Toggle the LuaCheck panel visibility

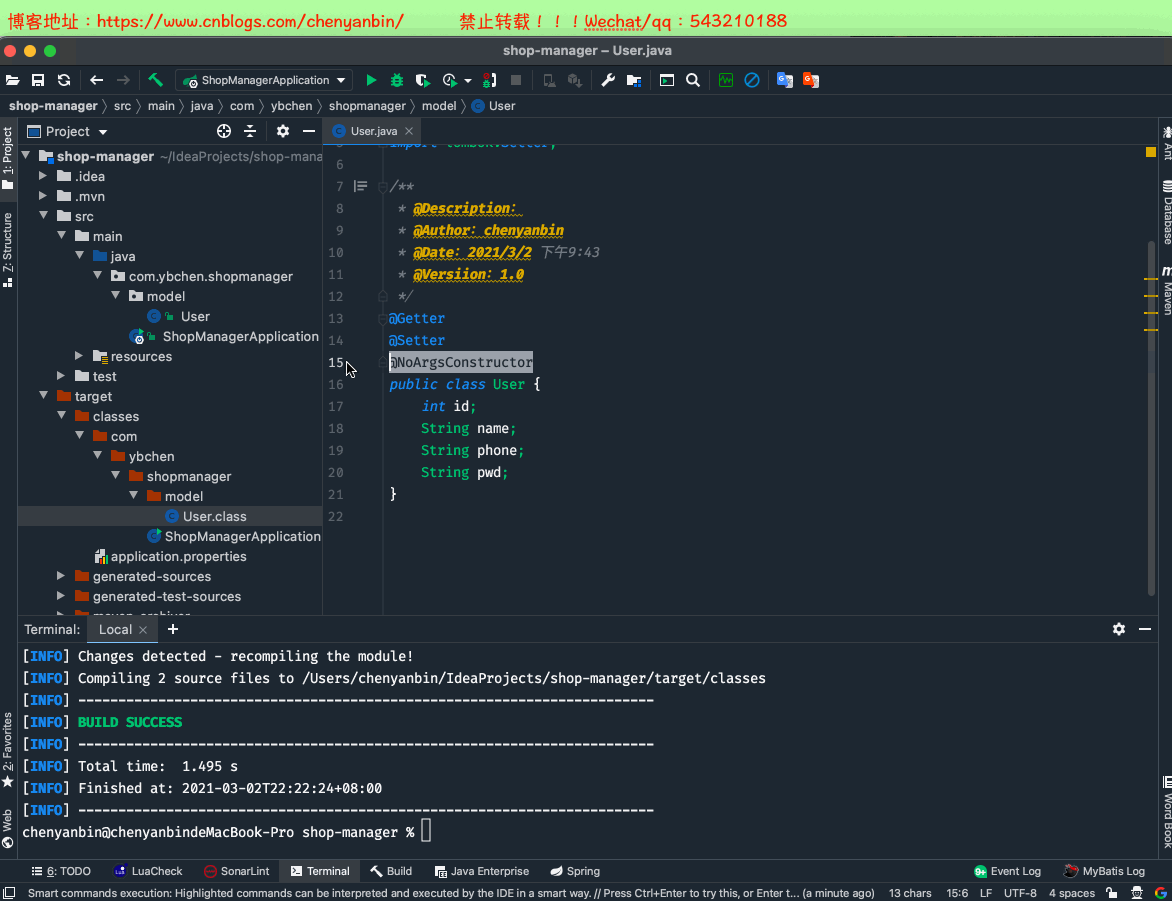(148, 871)
